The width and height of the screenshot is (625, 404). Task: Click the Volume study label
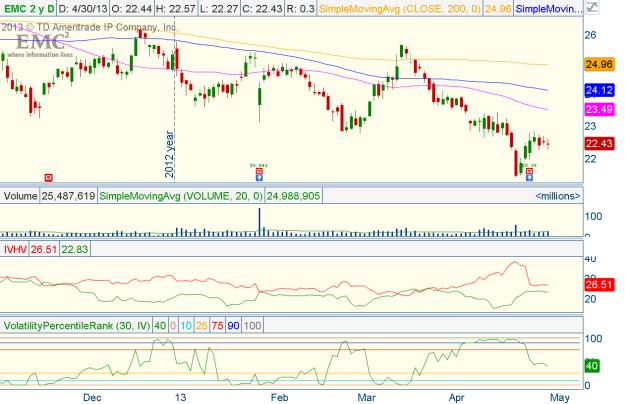(x=20, y=197)
